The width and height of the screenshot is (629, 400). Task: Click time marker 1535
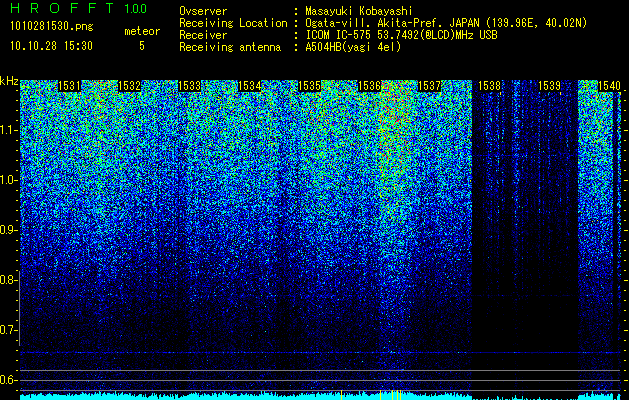click(x=309, y=86)
